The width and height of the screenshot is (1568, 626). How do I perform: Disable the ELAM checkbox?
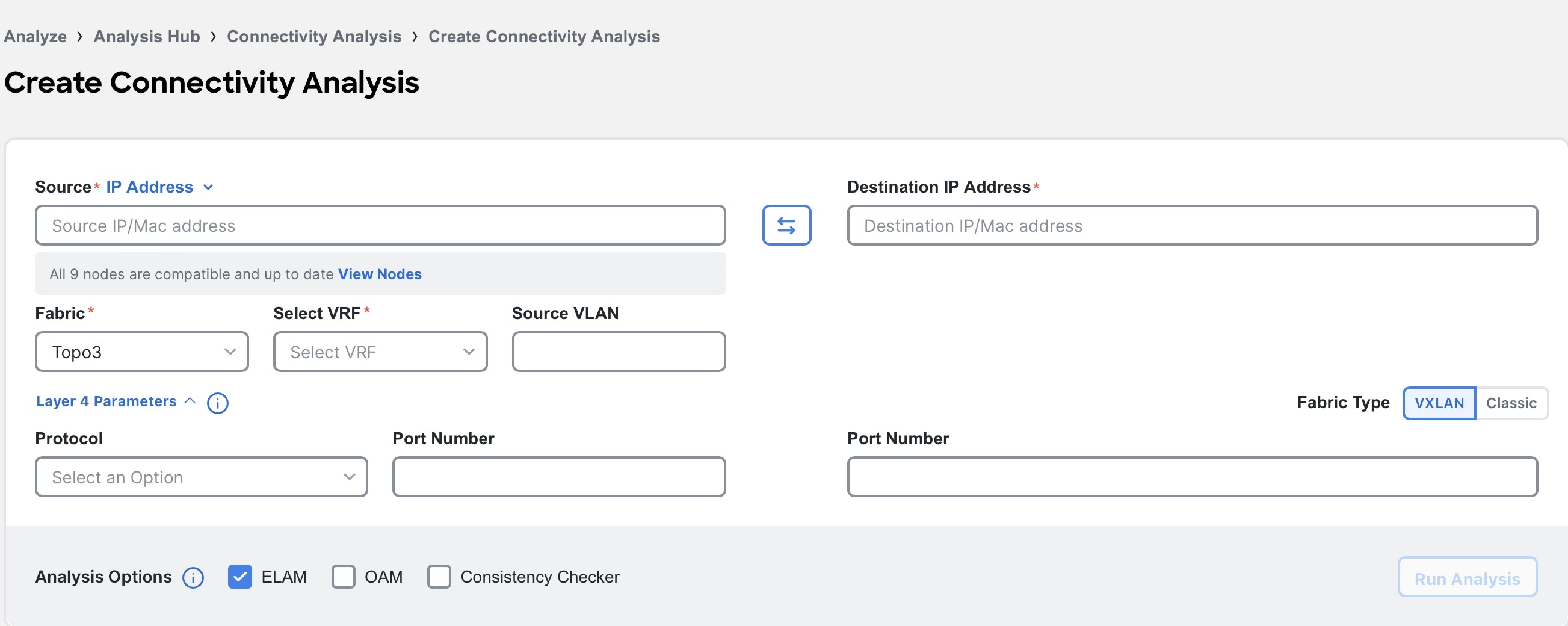(x=240, y=577)
